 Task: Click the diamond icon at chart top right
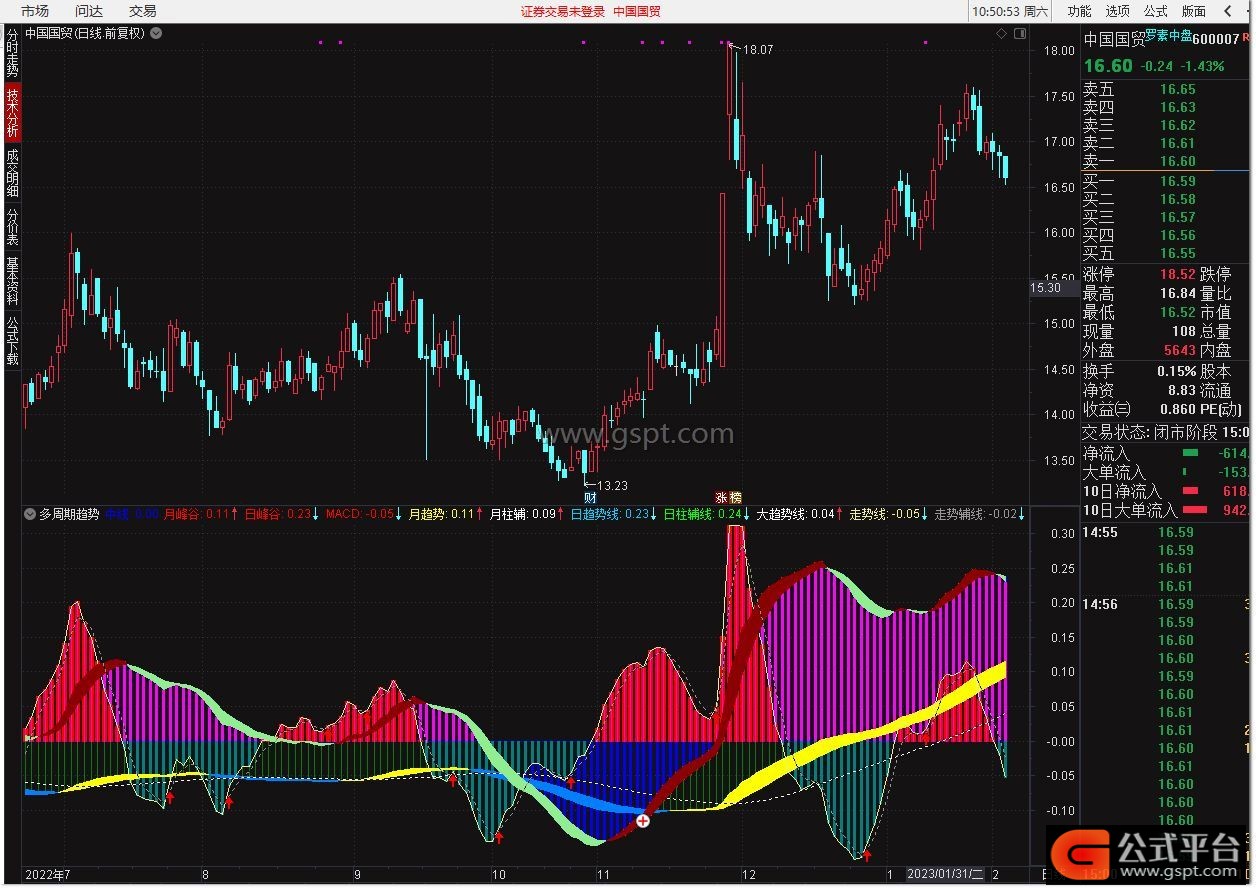(x=1001, y=33)
